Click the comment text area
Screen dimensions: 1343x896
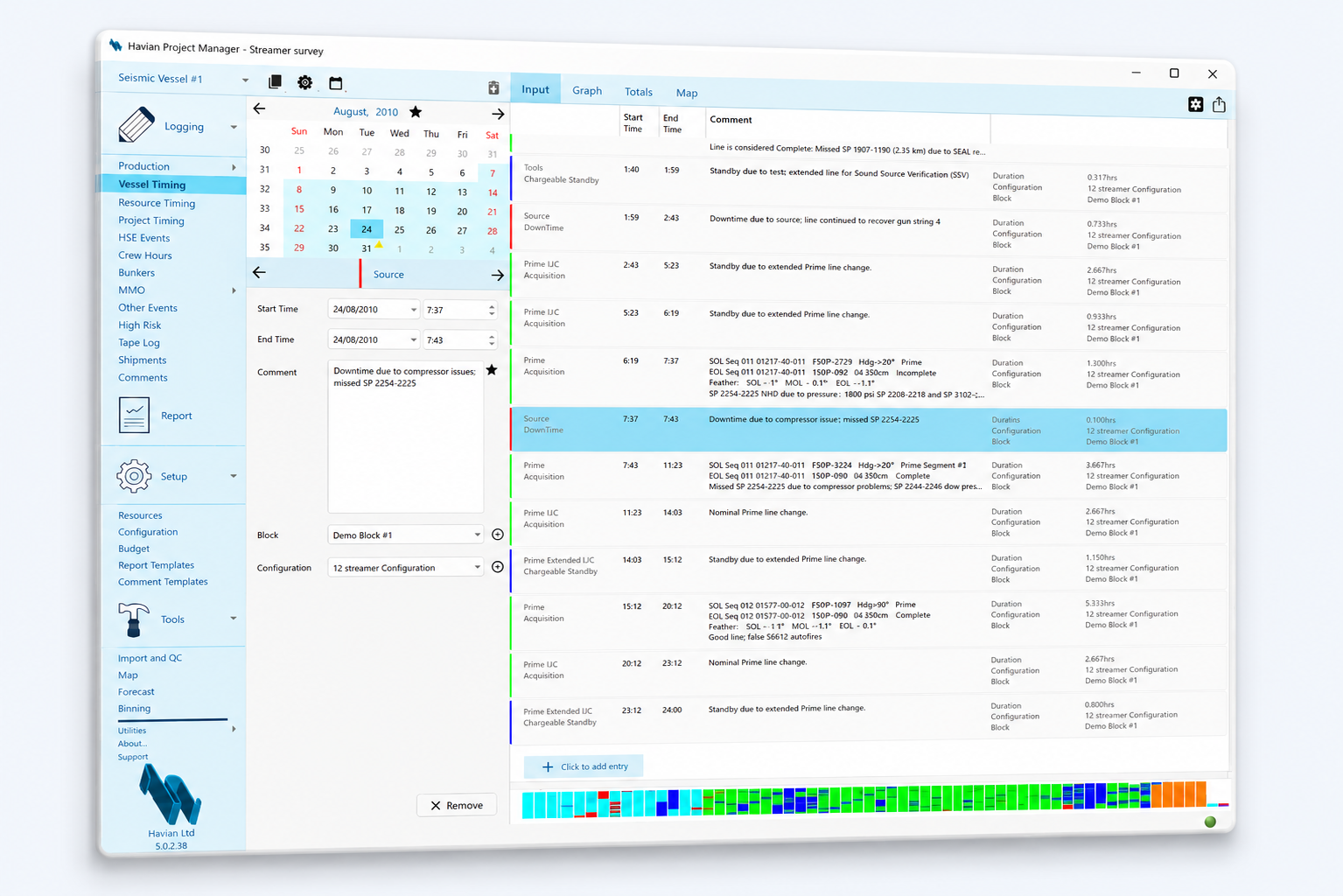tap(406, 436)
